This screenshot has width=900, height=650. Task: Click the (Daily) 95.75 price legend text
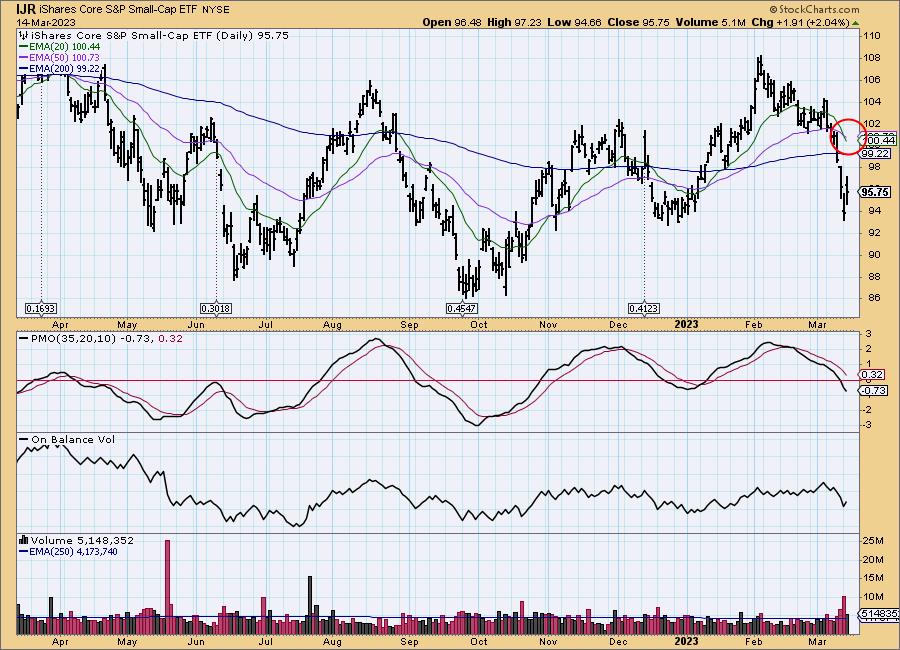click(x=253, y=36)
